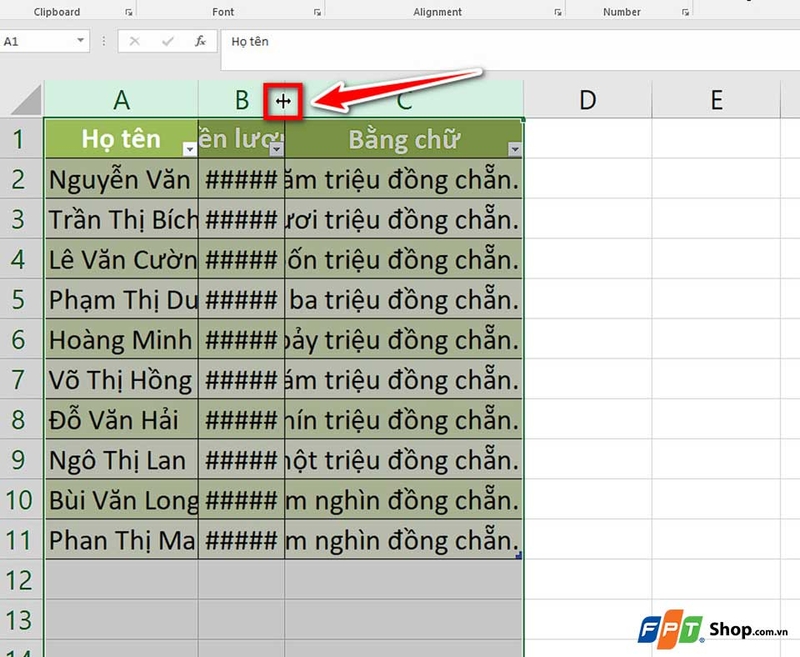The image size is (800, 657).
Task: Select column D by its header
Action: click(x=588, y=99)
